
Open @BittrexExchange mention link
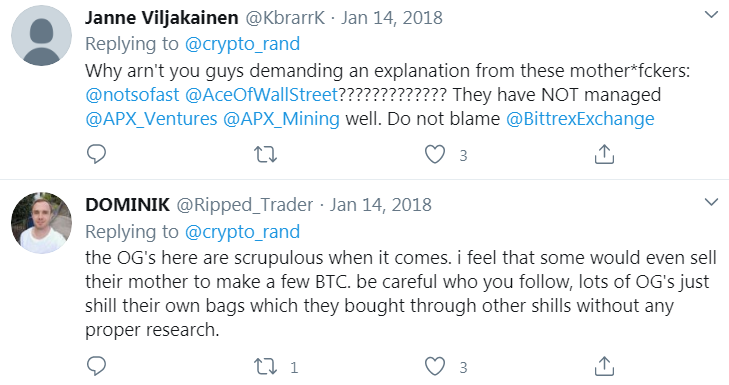click(580, 119)
